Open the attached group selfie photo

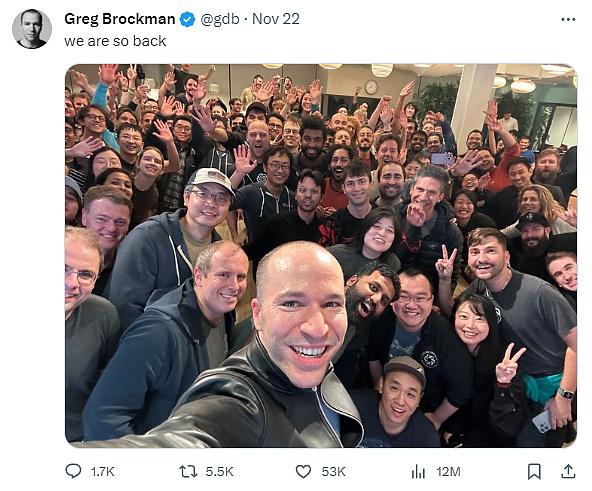pos(321,256)
